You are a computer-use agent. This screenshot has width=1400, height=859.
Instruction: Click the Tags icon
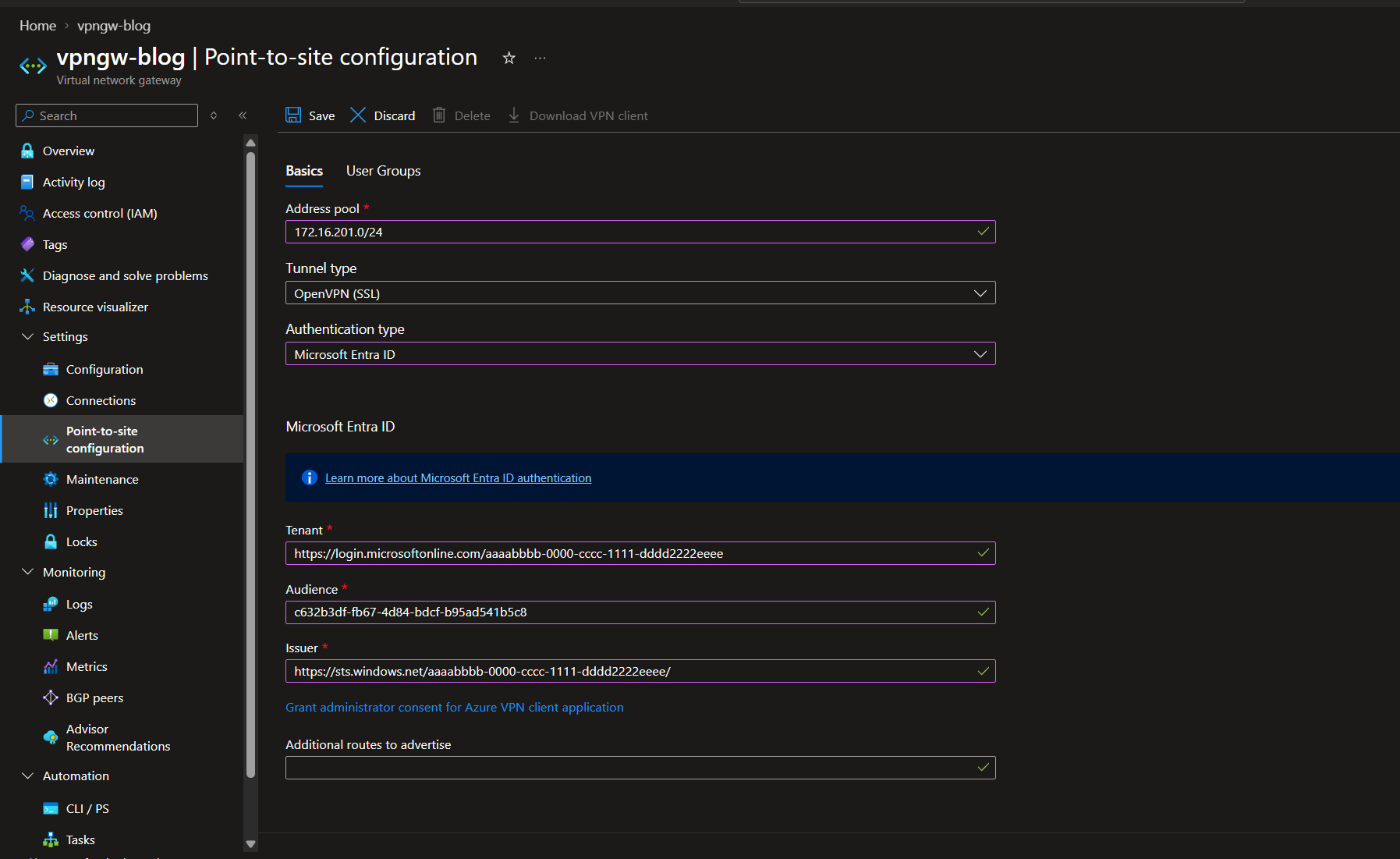[27, 244]
